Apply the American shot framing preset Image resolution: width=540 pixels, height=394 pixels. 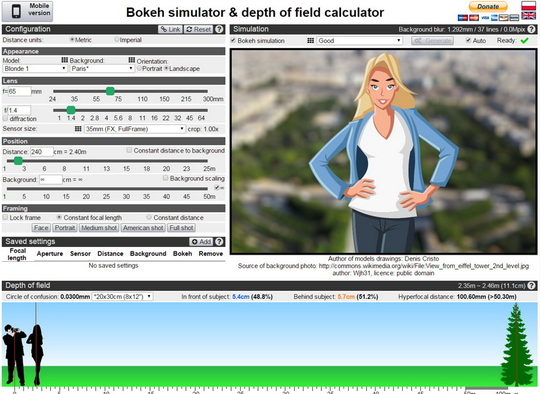143,228
